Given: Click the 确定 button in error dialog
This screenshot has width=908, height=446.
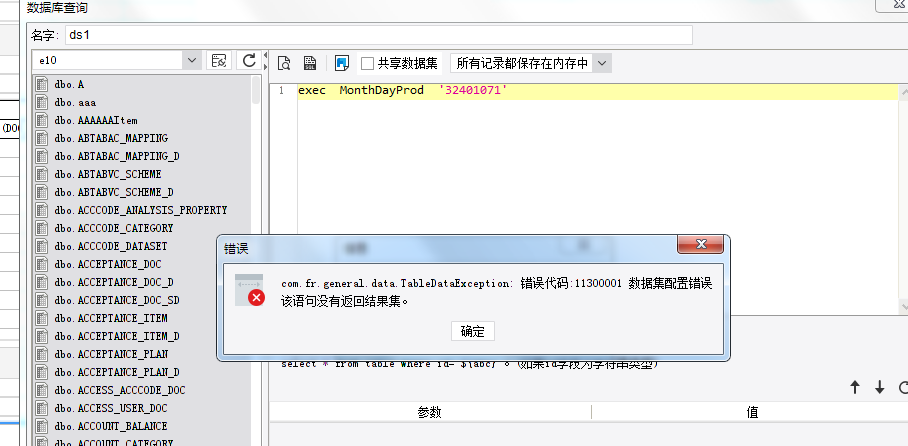Looking at the screenshot, I should point(473,331).
